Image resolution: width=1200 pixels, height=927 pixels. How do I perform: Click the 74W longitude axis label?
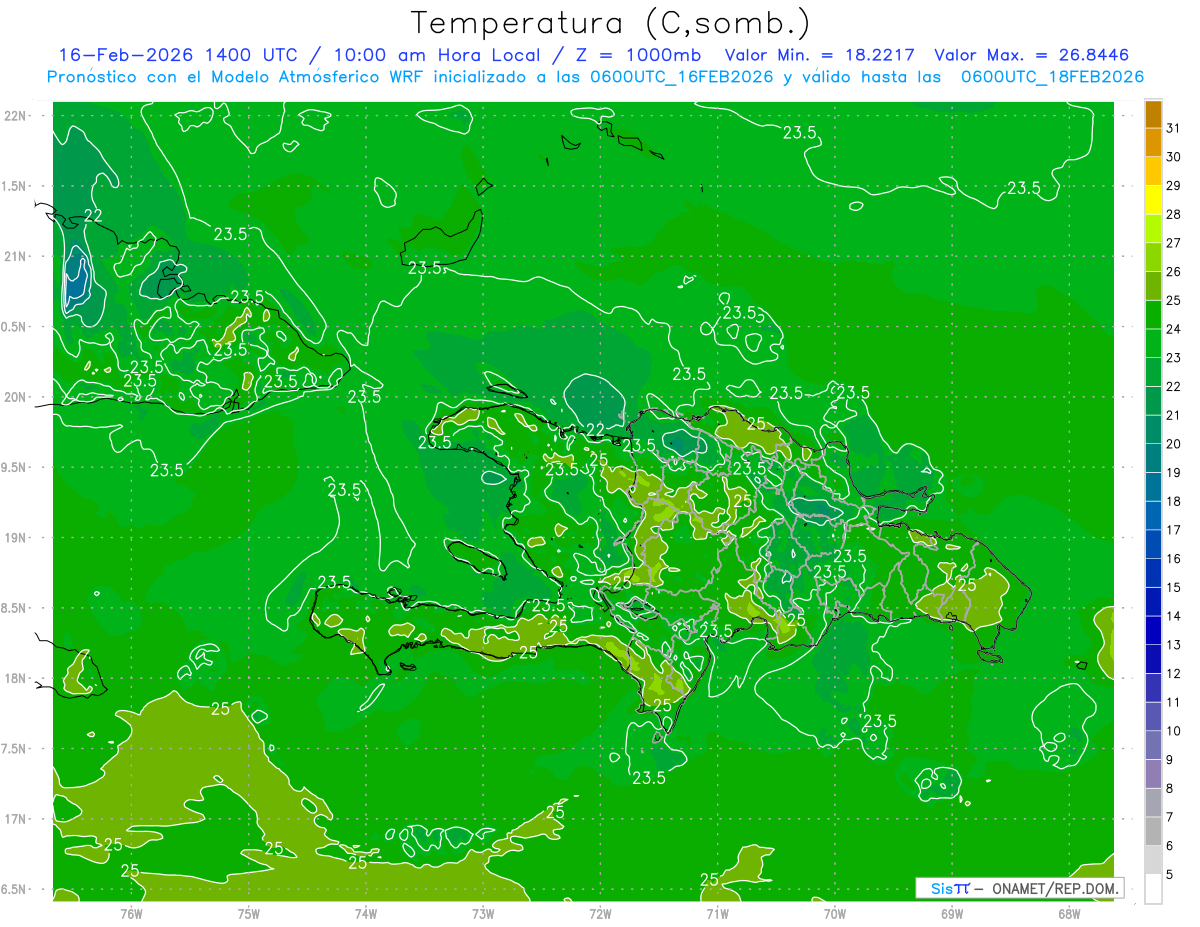click(x=366, y=912)
